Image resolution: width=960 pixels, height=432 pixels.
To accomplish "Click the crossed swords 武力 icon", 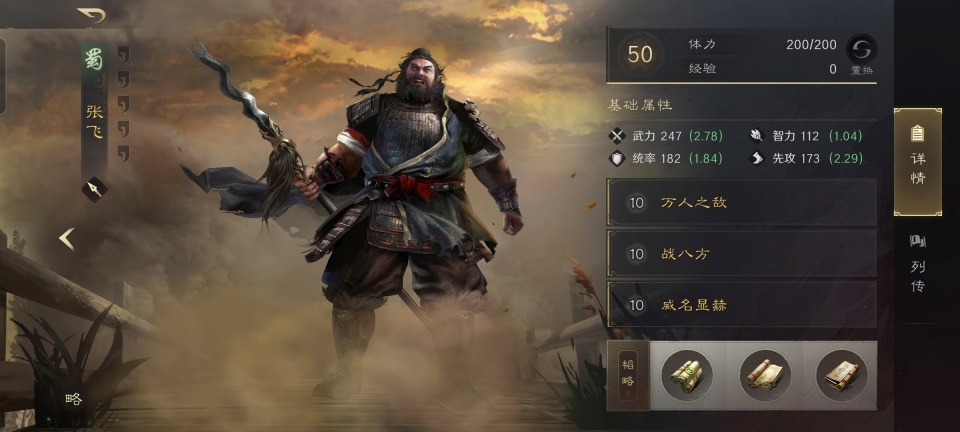I will tap(617, 136).
